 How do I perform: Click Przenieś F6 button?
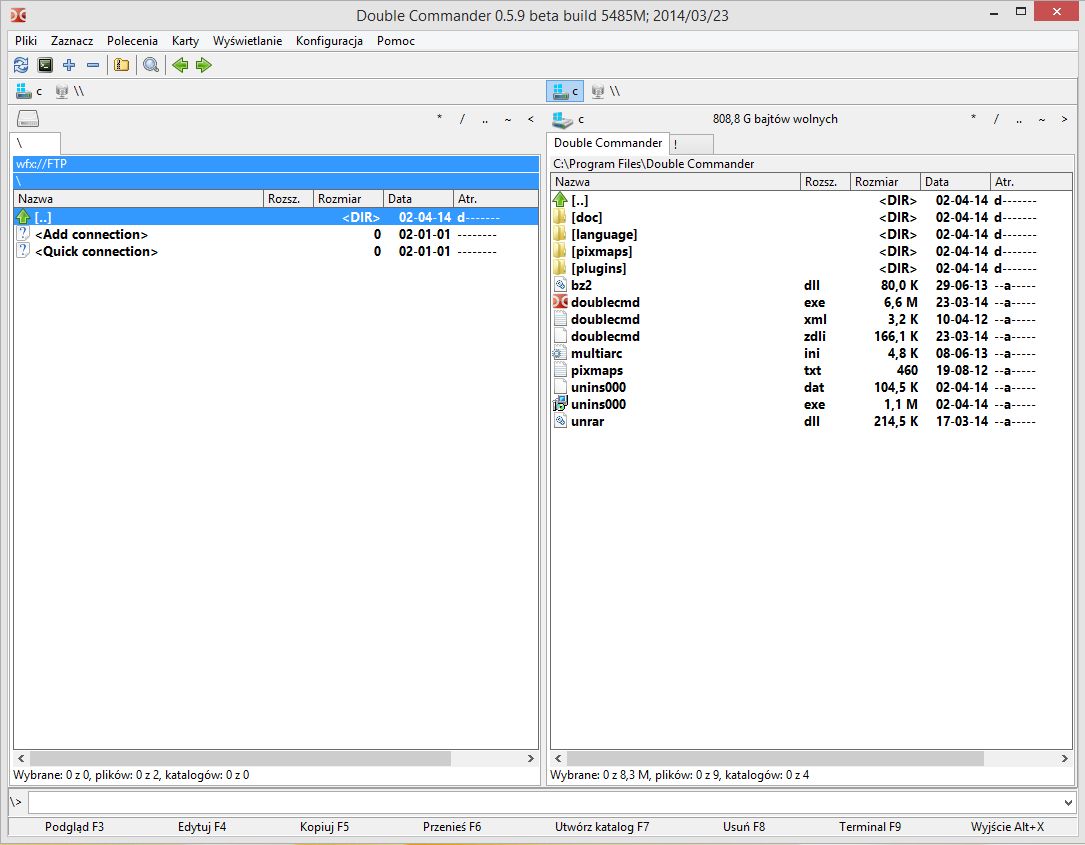452,826
